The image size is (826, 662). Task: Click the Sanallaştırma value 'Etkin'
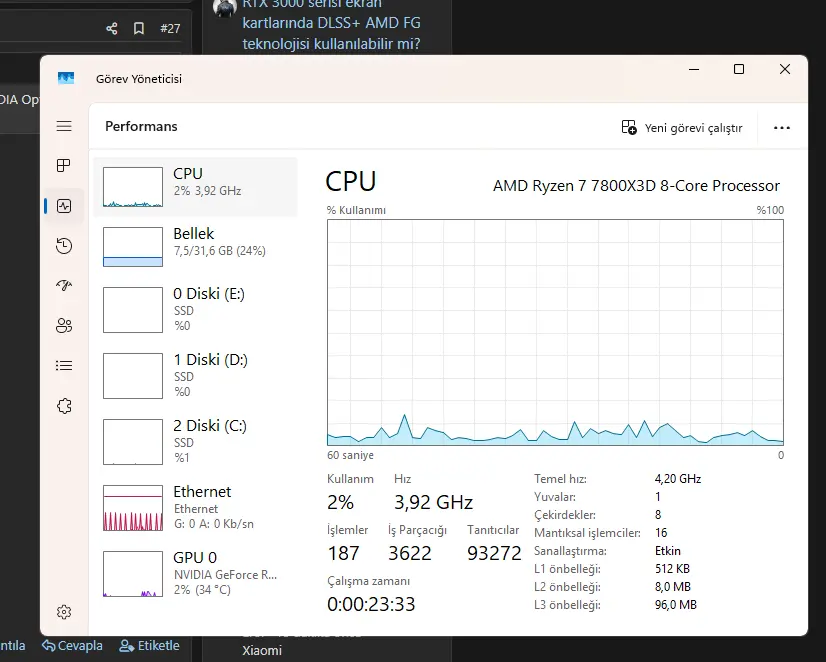668,551
